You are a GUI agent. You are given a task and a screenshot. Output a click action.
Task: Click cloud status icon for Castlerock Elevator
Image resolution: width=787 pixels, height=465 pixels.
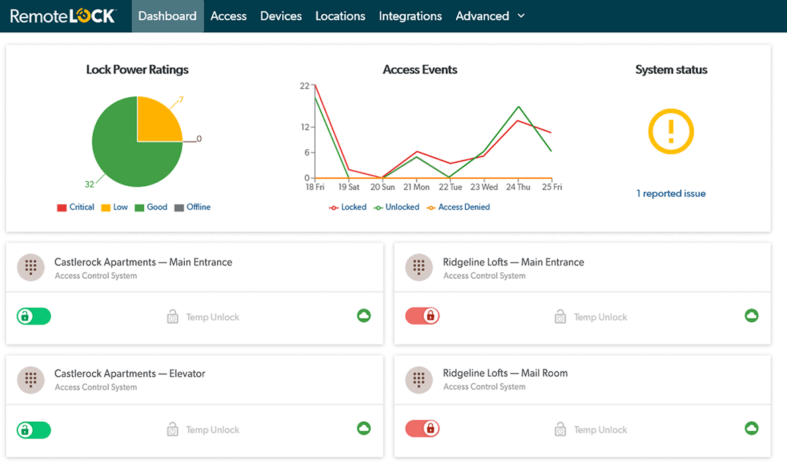(x=364, y=428)
